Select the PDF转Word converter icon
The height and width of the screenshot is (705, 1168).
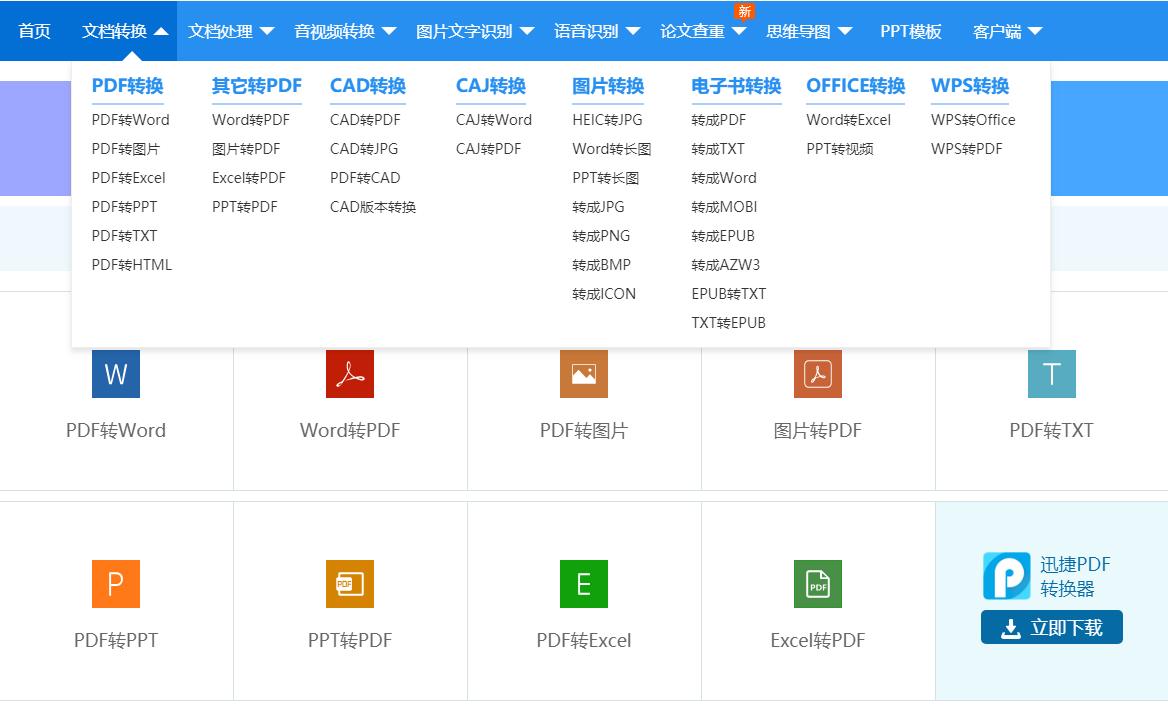pos(116,373)
